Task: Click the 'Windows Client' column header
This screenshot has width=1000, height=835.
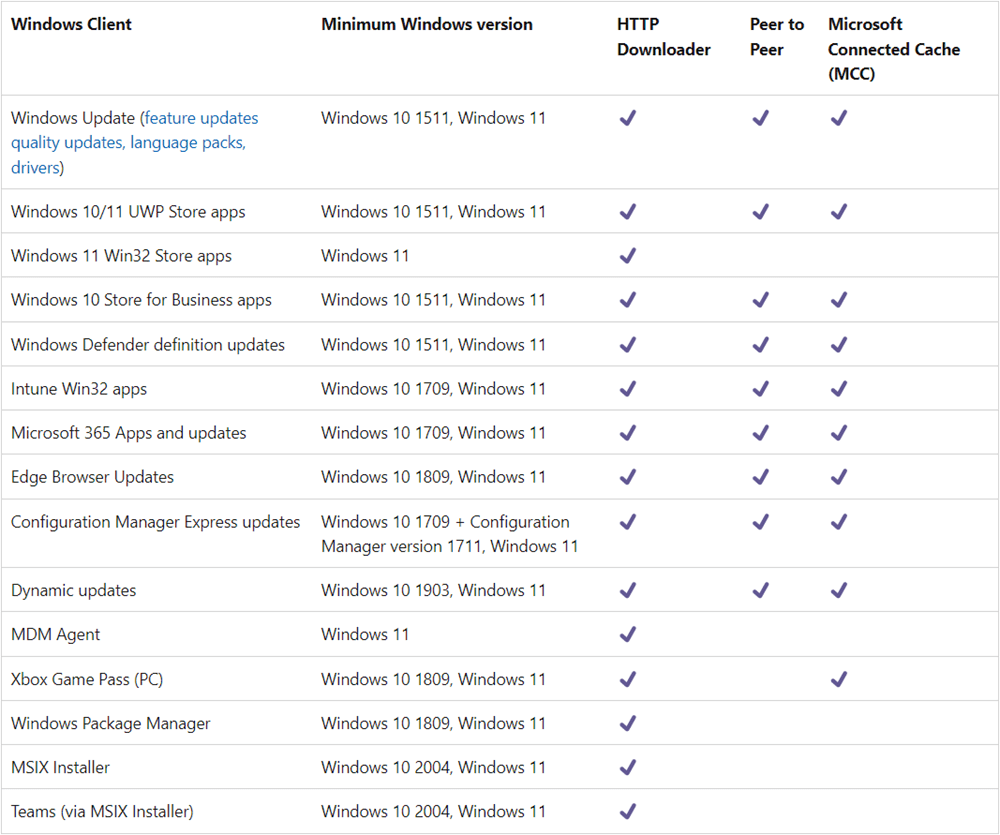Action: (x=71, y=24)
